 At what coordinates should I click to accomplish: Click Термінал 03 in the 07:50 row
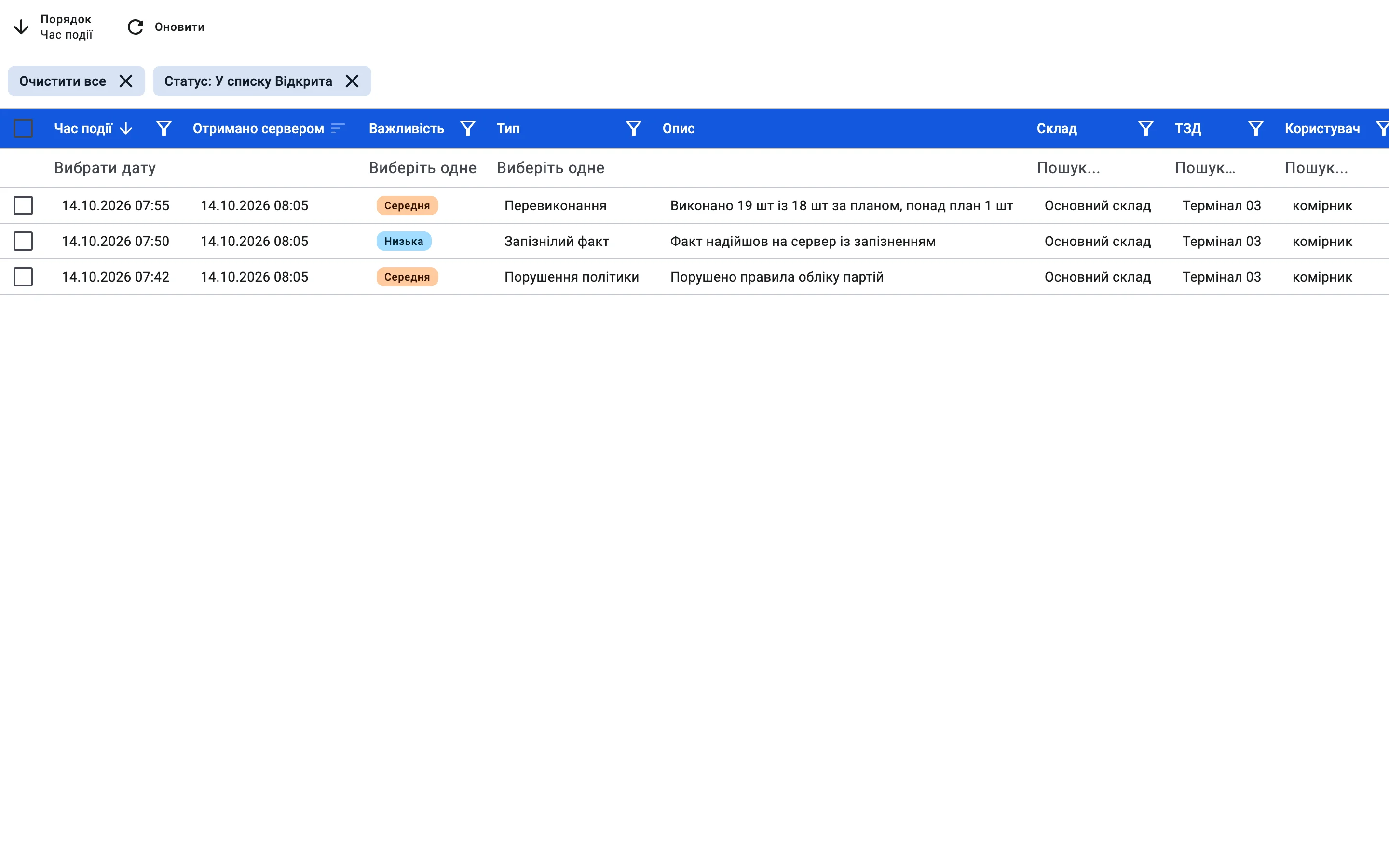(1221, 241)
